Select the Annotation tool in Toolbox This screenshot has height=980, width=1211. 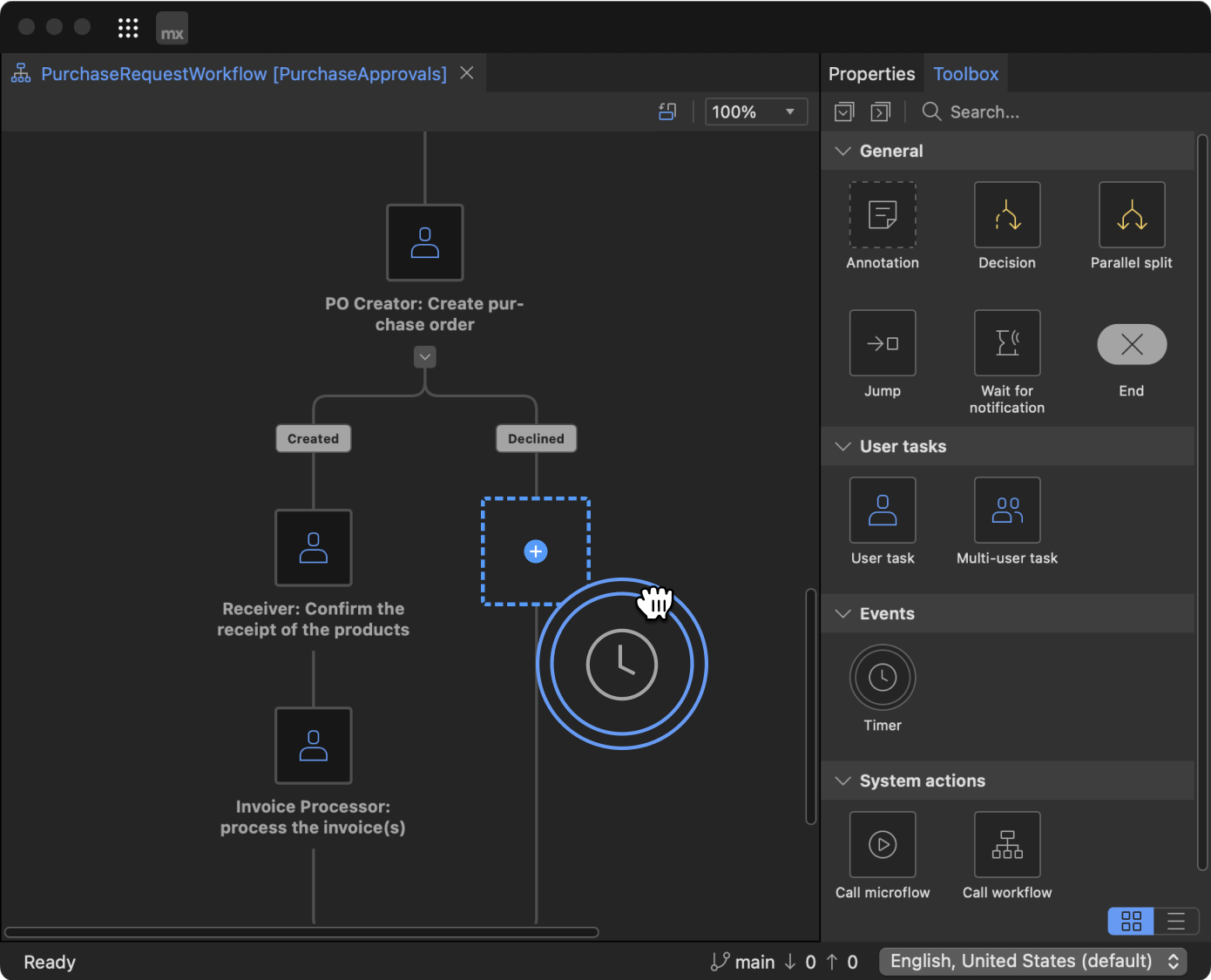point(882,215)
